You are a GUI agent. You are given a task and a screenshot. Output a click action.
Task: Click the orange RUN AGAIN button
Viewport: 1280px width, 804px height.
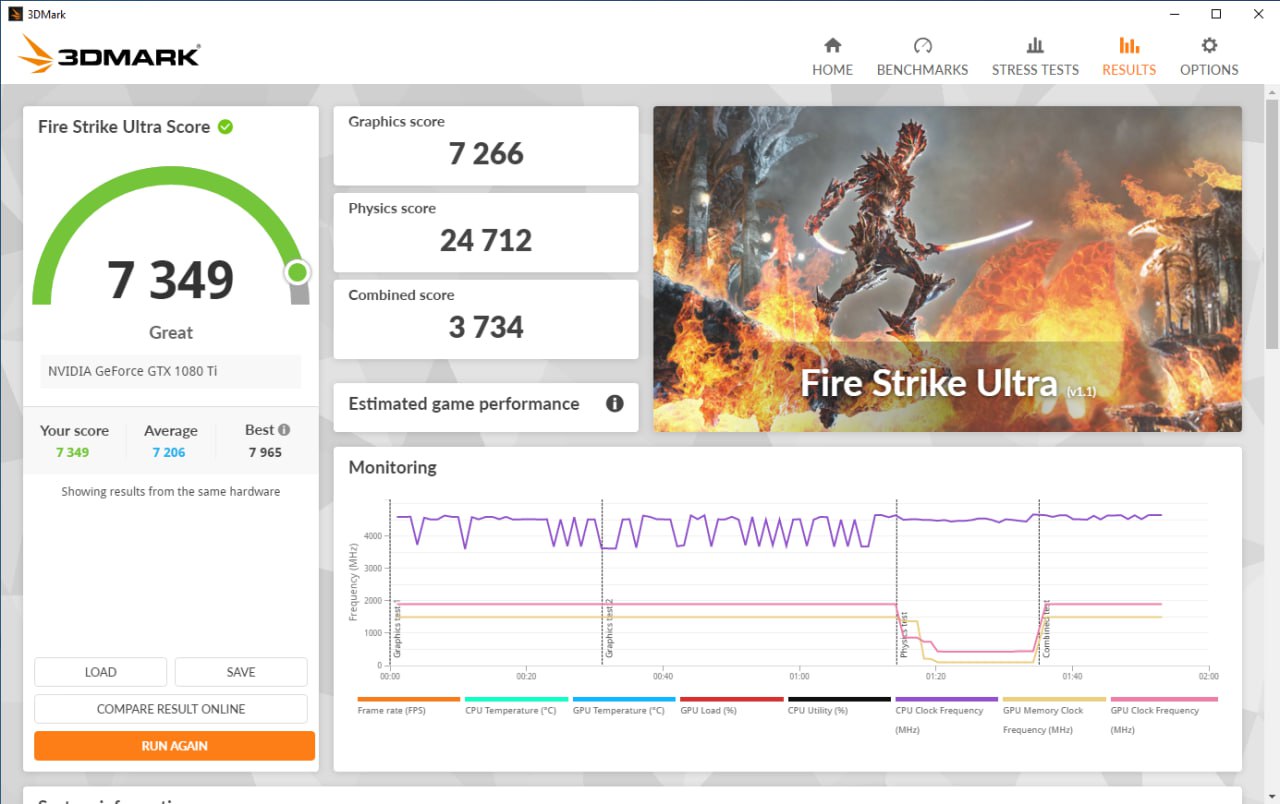point(174,746)
